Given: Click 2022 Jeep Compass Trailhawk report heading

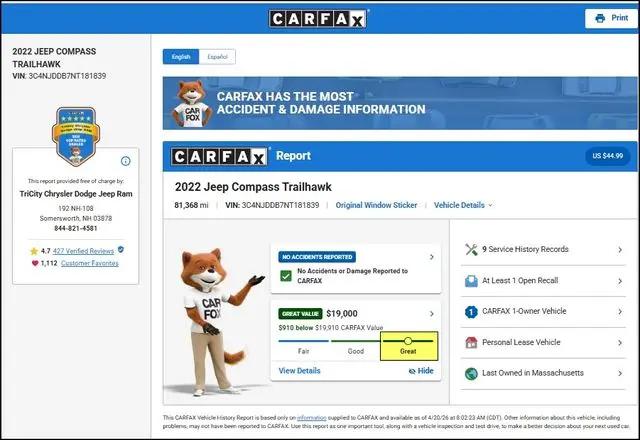Looking at the screenshot, I should [x=253, y=187].
